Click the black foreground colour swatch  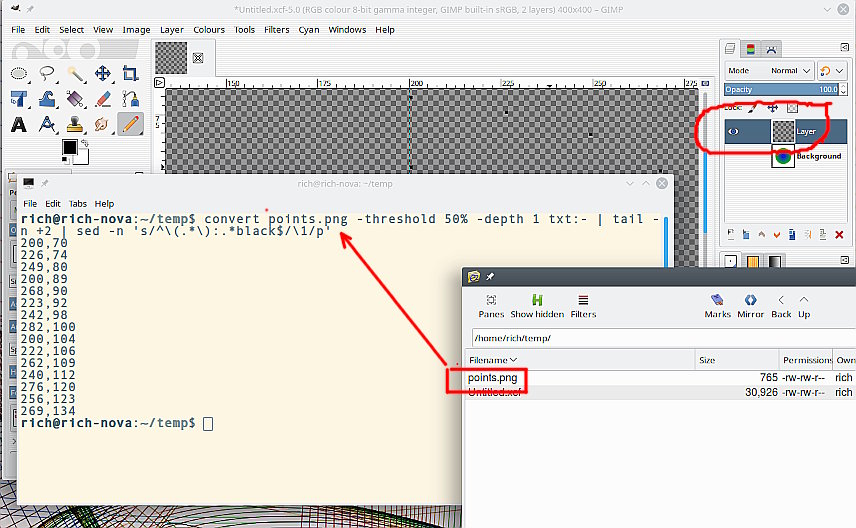click(x=69, y=147)
